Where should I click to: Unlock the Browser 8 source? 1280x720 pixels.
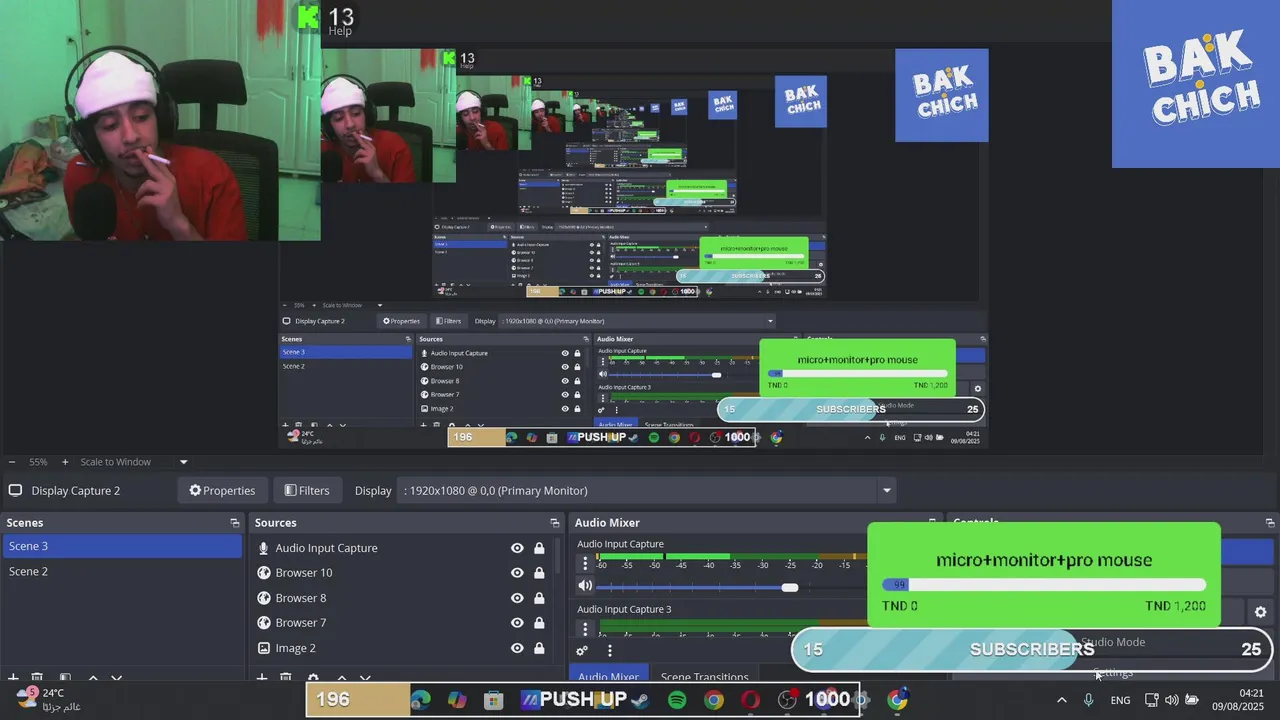coord(539,598)
